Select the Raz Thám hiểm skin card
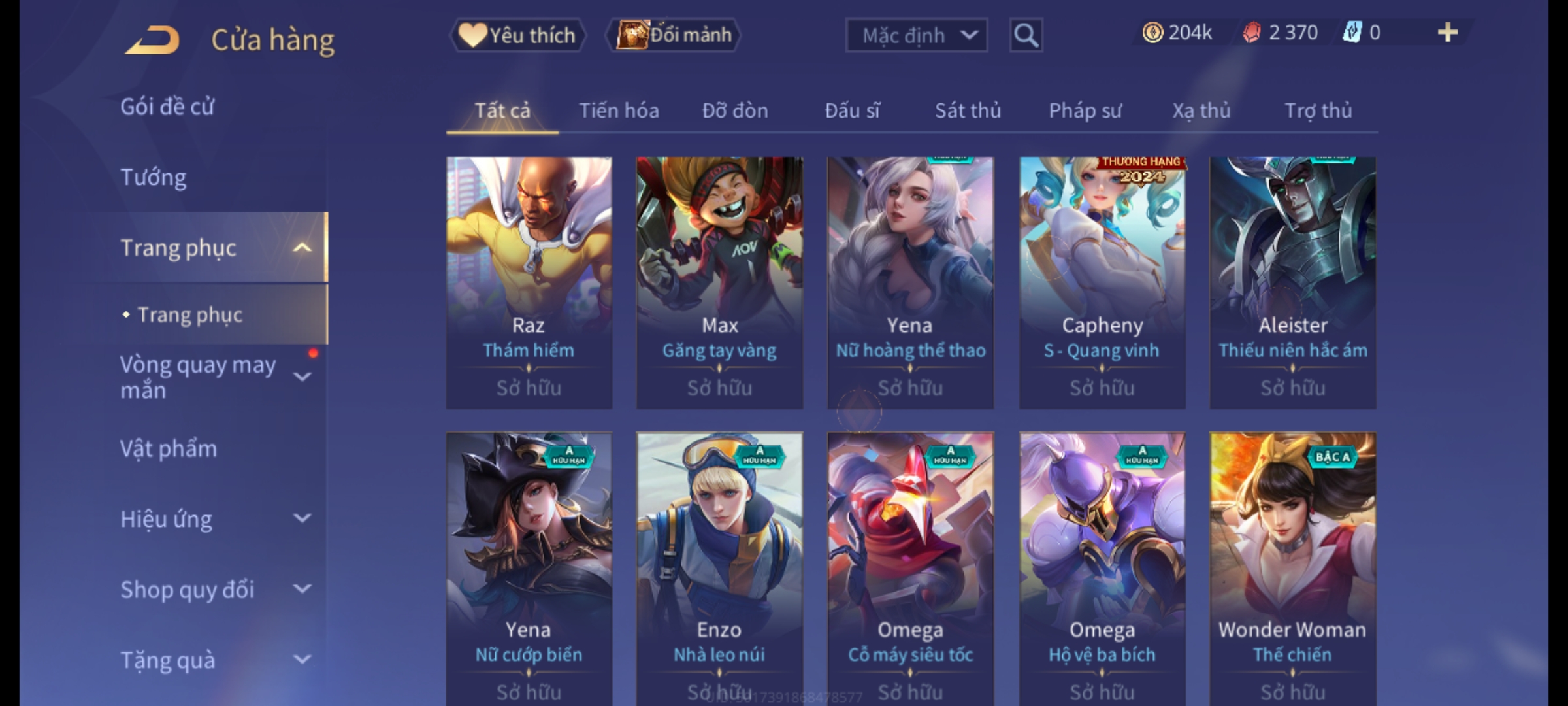 [x=529, y=282]
